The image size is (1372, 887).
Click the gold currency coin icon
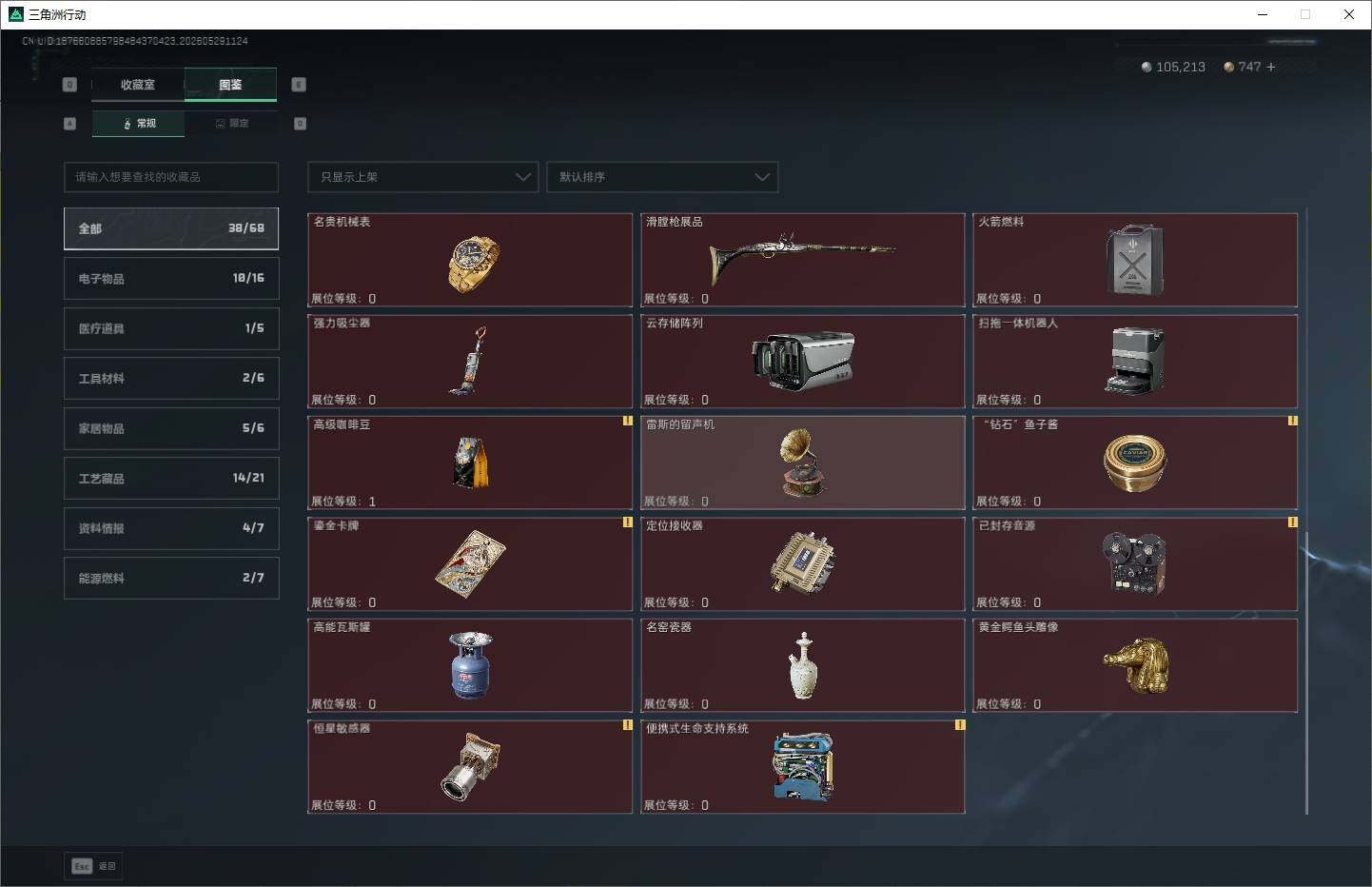(1229, 67)
